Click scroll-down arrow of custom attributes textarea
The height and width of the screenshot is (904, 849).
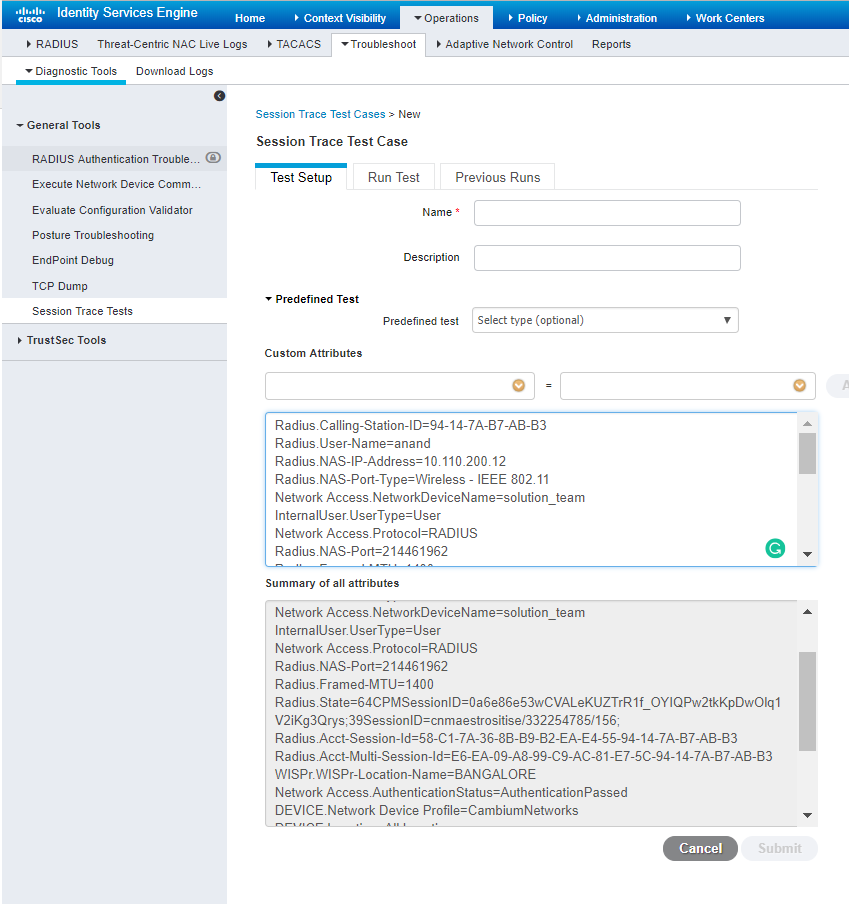[807, 554]
